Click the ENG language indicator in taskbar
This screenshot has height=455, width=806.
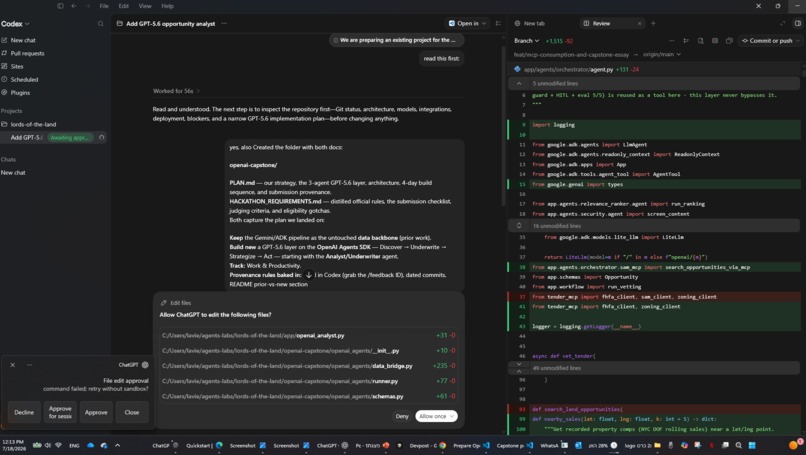pos(75,446)
